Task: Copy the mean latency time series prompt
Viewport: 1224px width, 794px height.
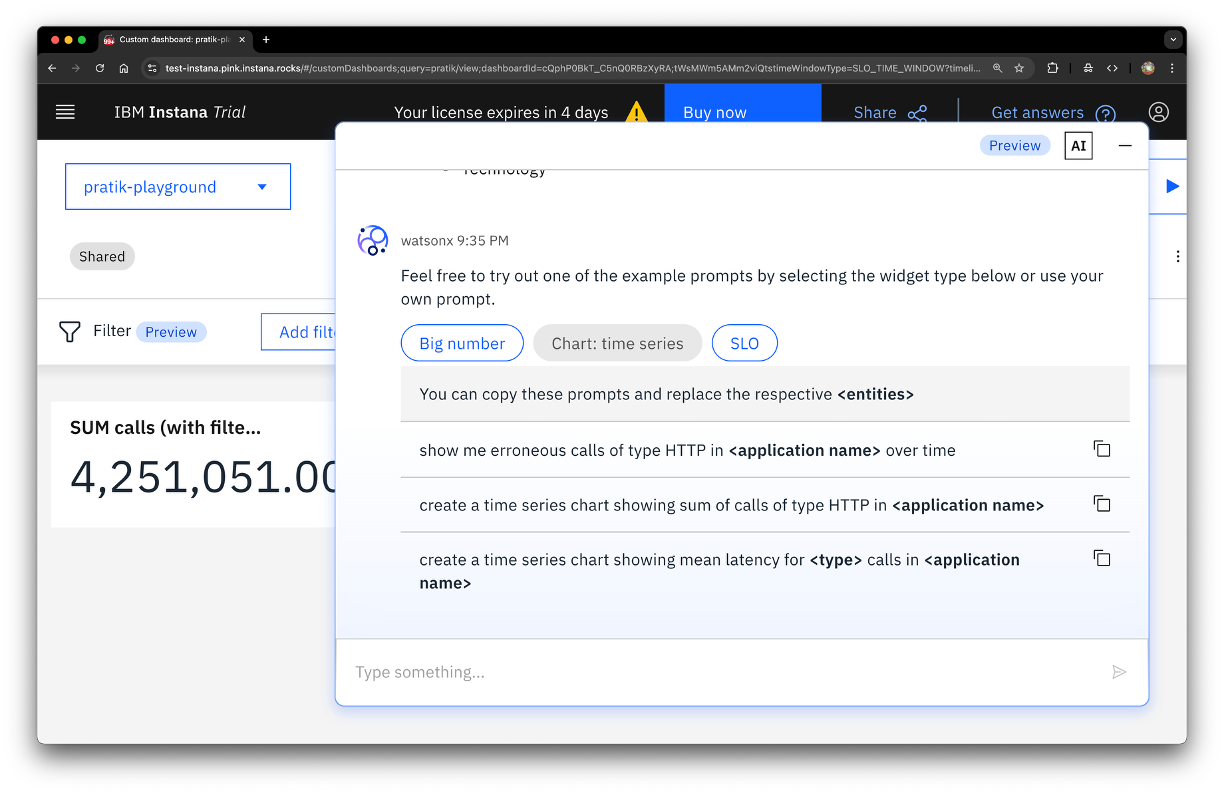Action: (x=1101, y=559)
